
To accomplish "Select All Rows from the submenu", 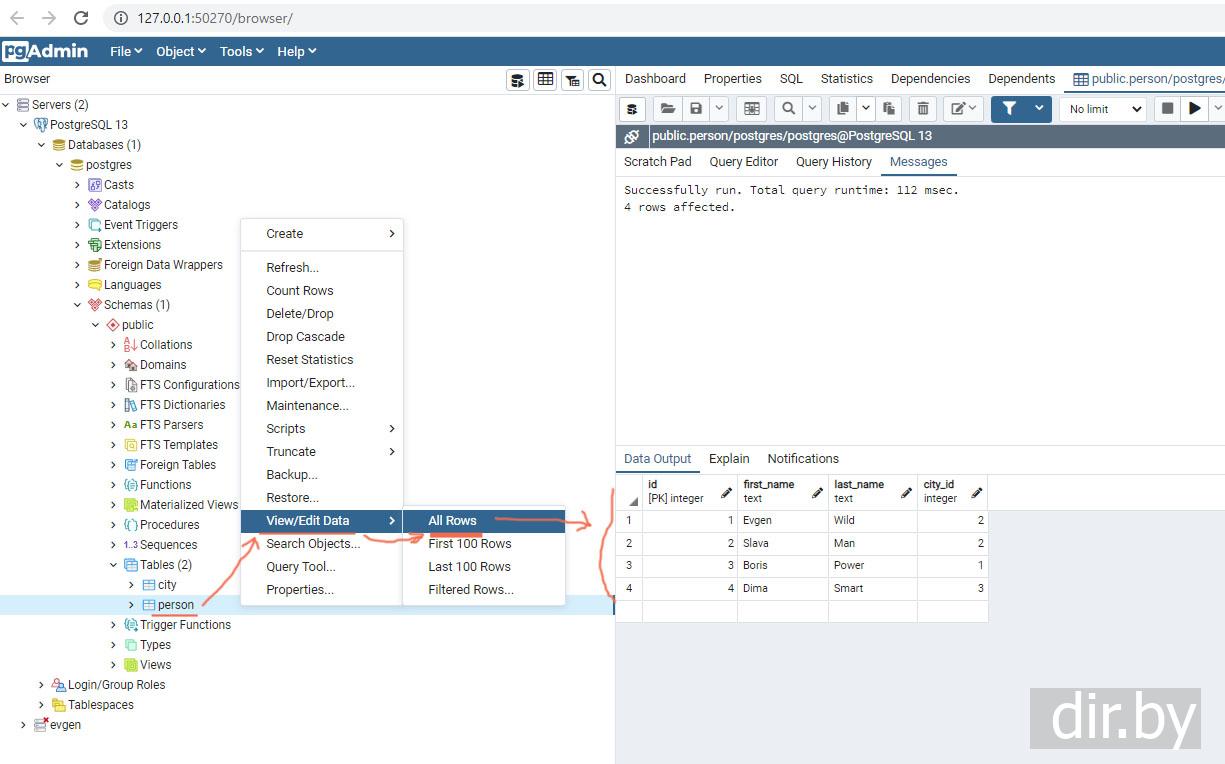I will click(x=452, y=521).
